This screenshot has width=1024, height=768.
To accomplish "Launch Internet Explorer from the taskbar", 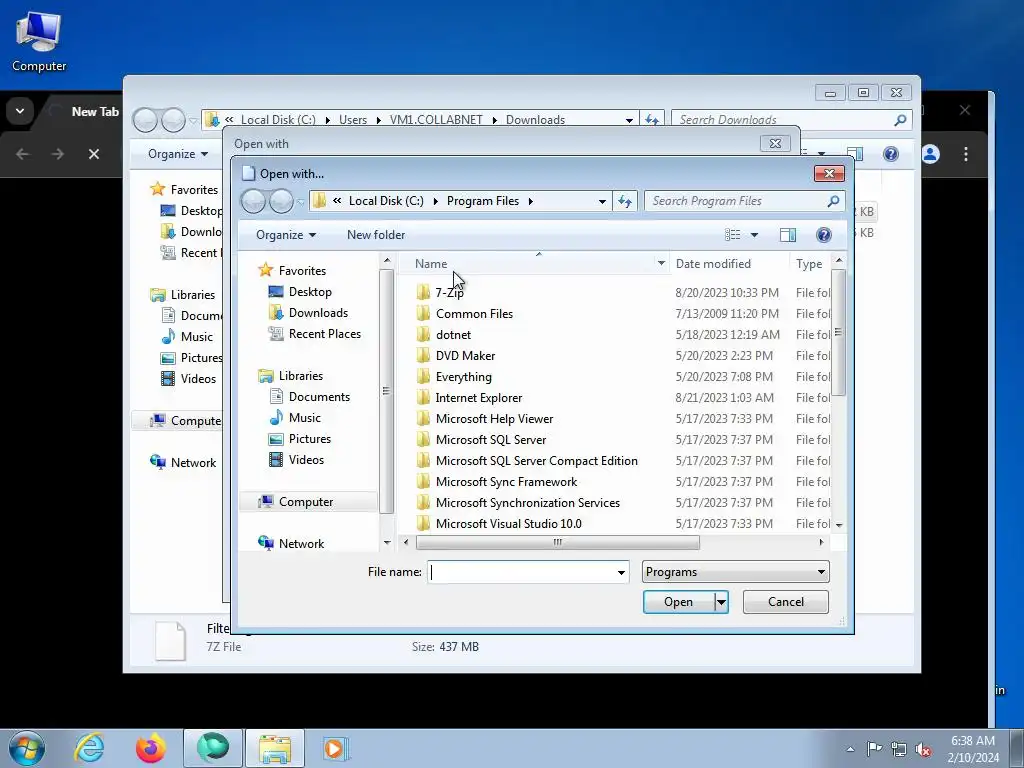I will (x=89, y=748).
